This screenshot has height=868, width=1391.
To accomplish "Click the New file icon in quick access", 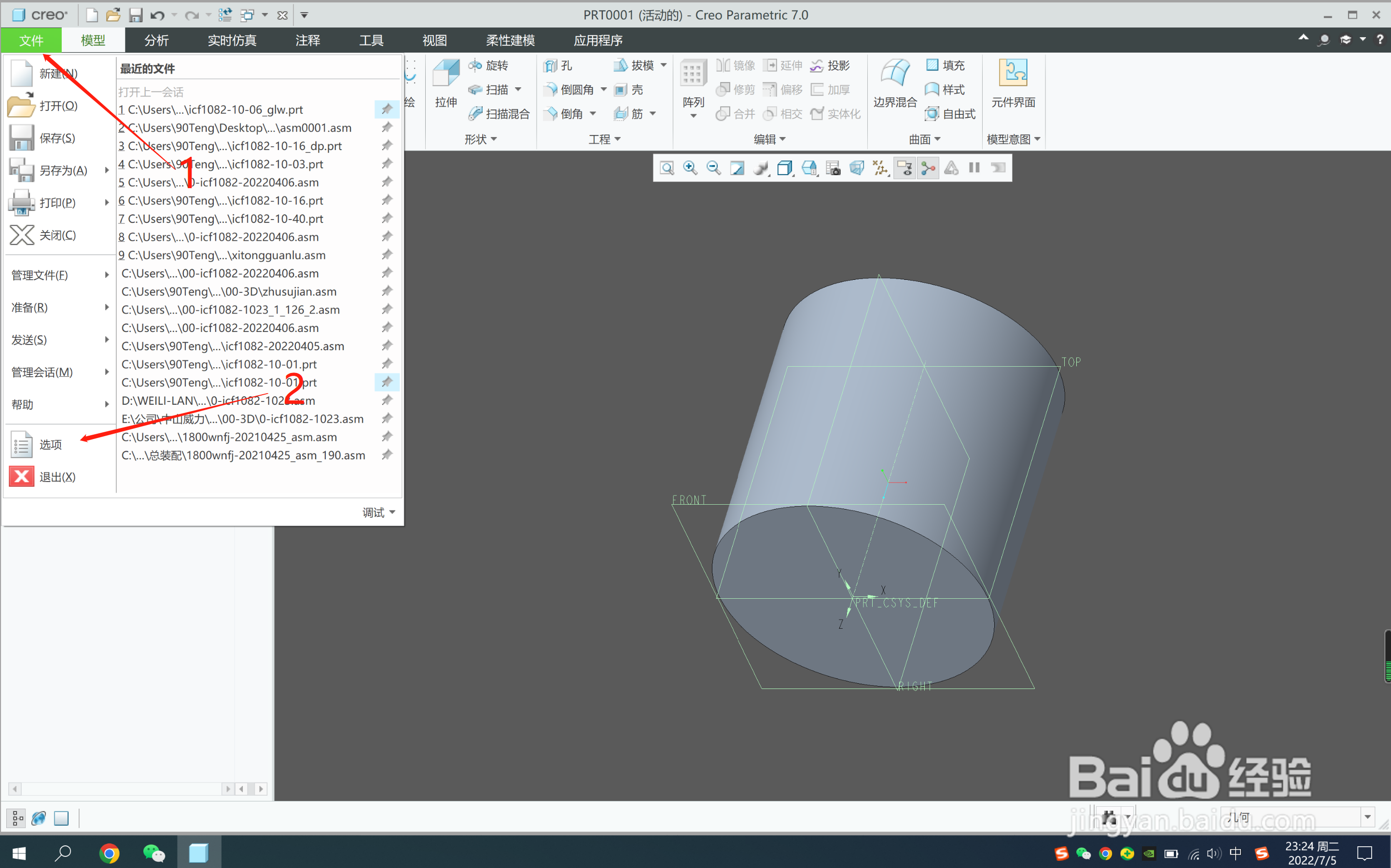I will 91,15.
